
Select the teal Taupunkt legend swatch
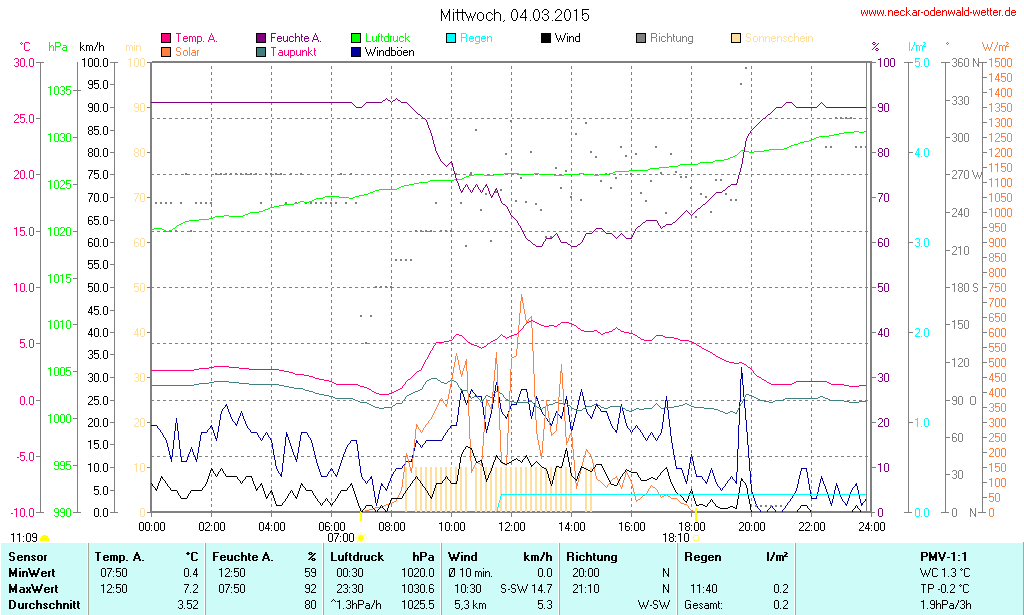pyautogui.click(x=261, y=52)
